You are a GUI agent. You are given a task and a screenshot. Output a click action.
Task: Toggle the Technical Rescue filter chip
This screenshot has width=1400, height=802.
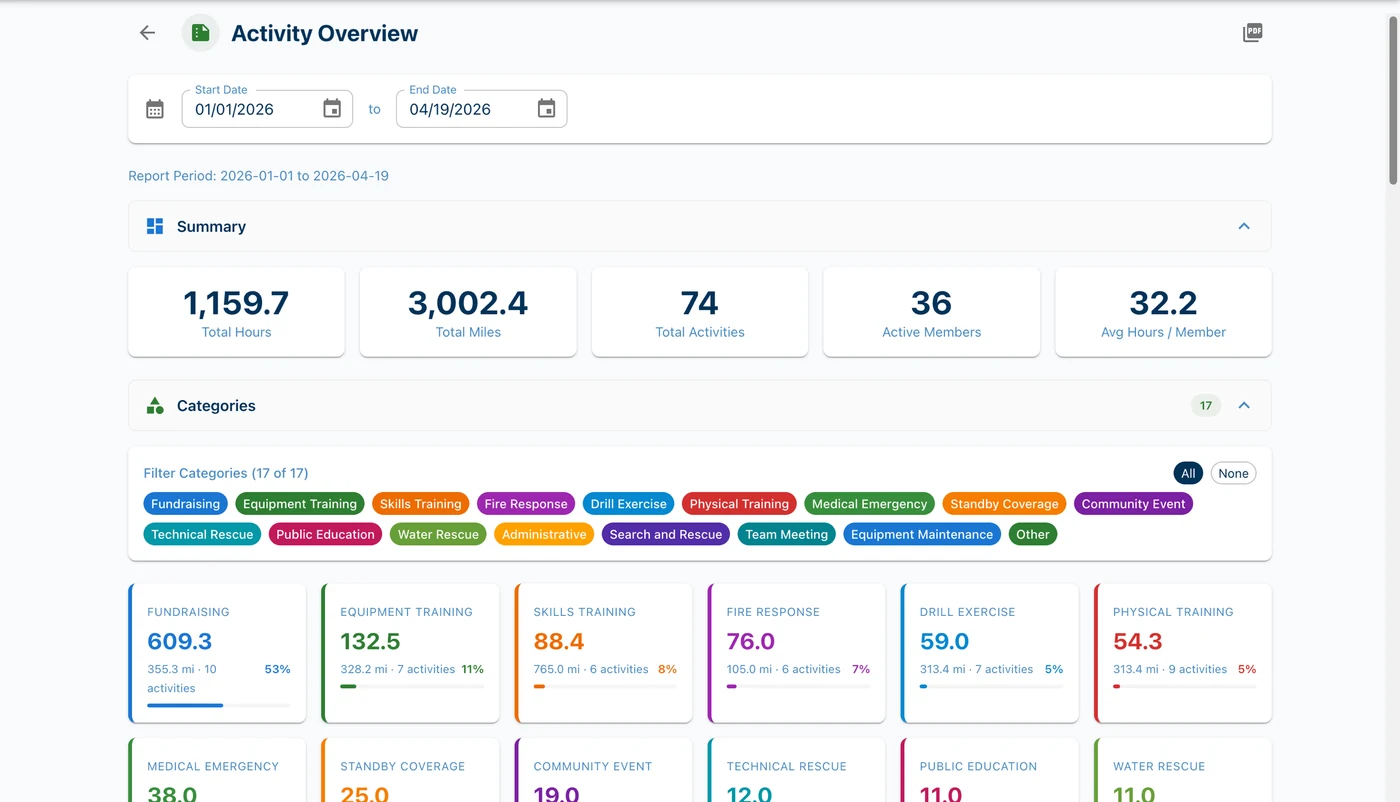coord(202,534)
